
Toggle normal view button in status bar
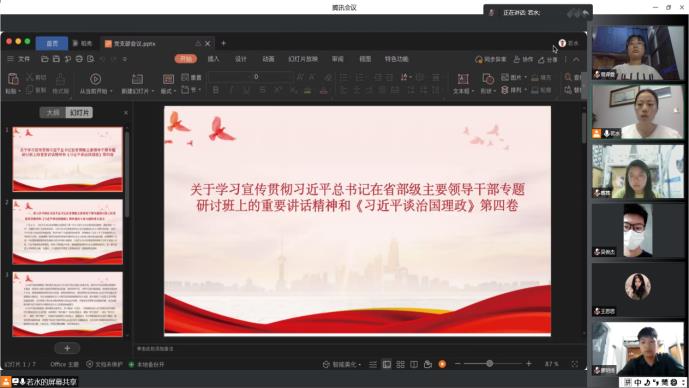point(387,364)
